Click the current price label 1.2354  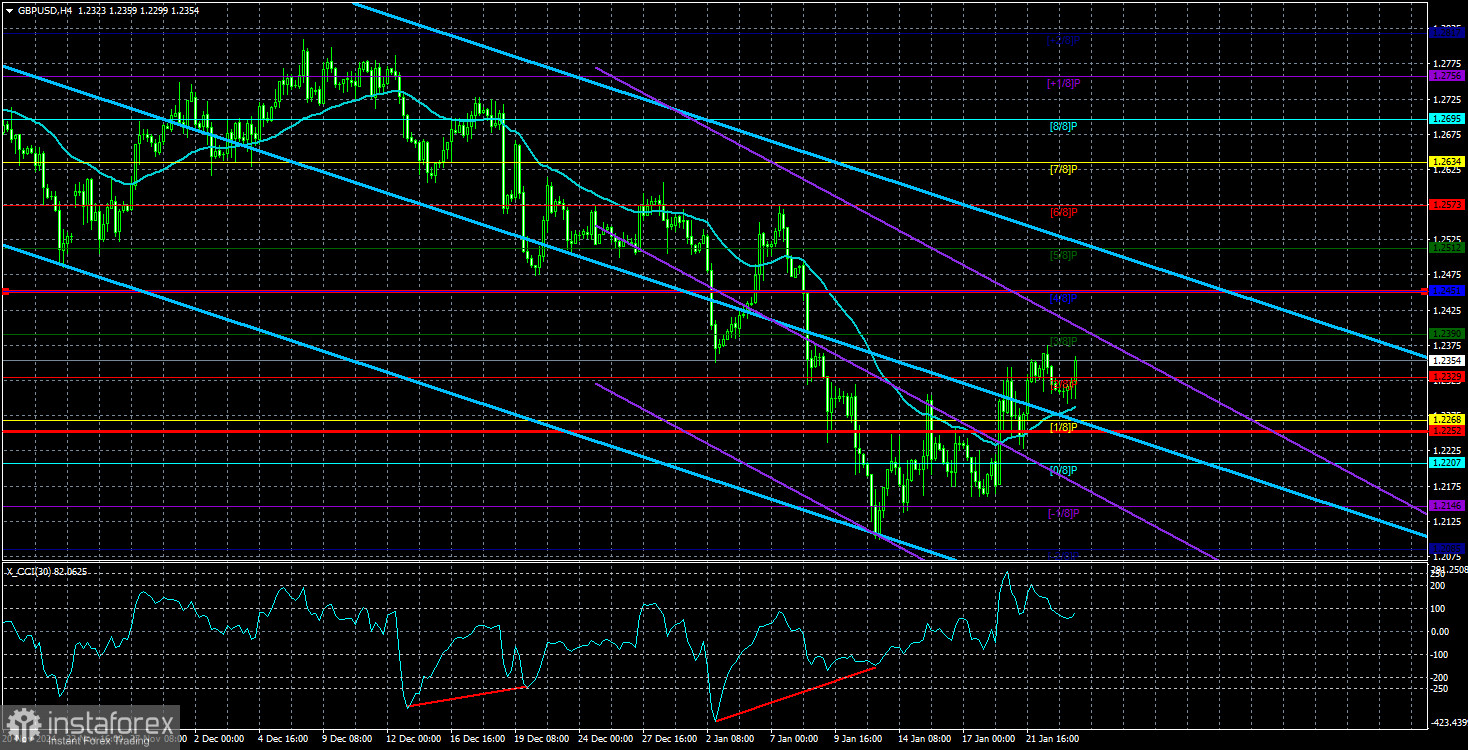click(1447, 360)
